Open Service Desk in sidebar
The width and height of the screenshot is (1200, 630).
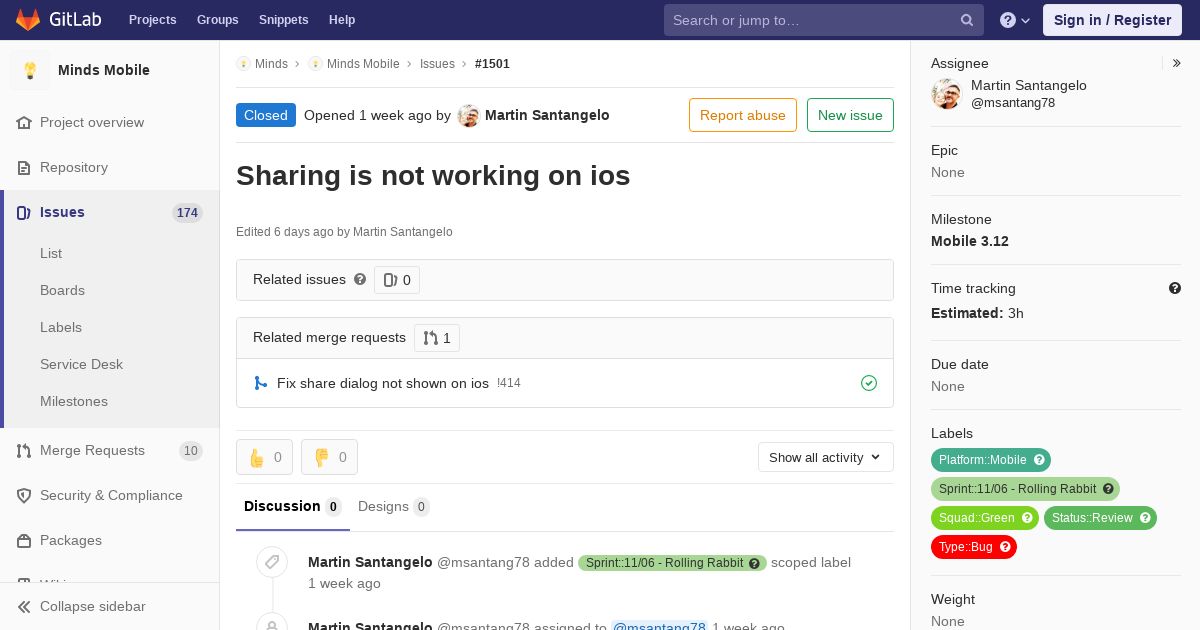click(x=81, y=365)
